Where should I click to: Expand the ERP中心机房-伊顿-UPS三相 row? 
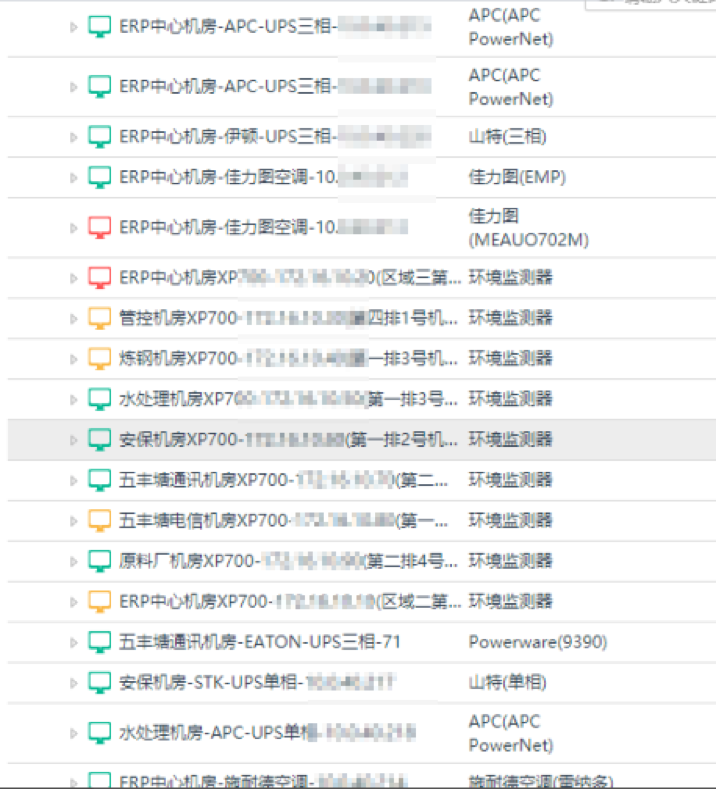tap(73, 137)
